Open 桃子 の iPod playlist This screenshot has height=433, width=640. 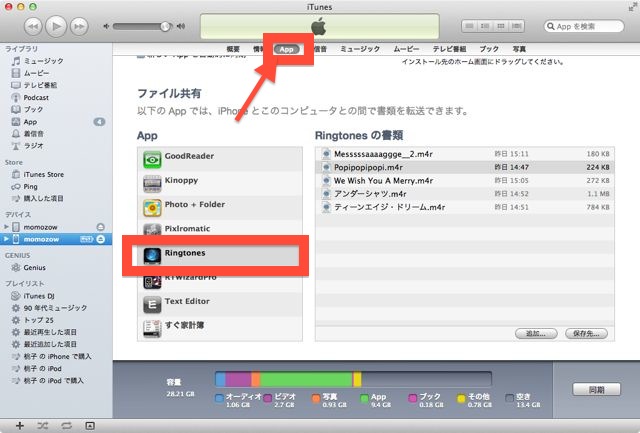pyautogui.click(x=56, y=369)
